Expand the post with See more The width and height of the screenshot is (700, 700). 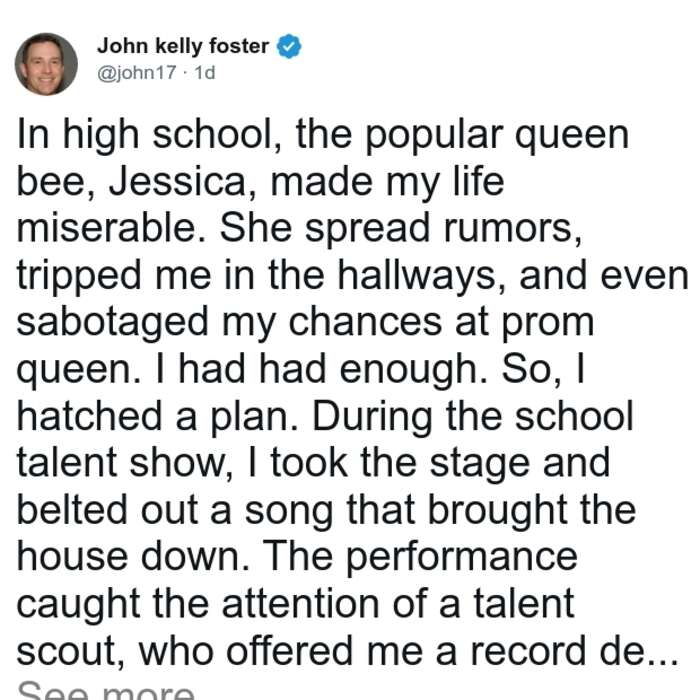tap(106, 691)
